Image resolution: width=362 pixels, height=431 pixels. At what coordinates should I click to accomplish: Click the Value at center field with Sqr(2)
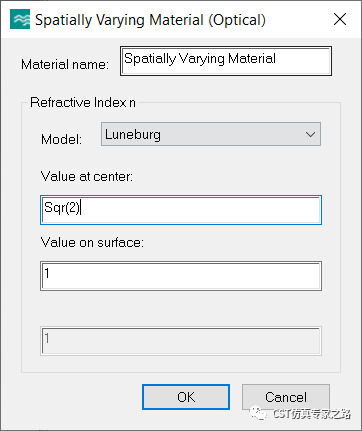tap(181, 210)
